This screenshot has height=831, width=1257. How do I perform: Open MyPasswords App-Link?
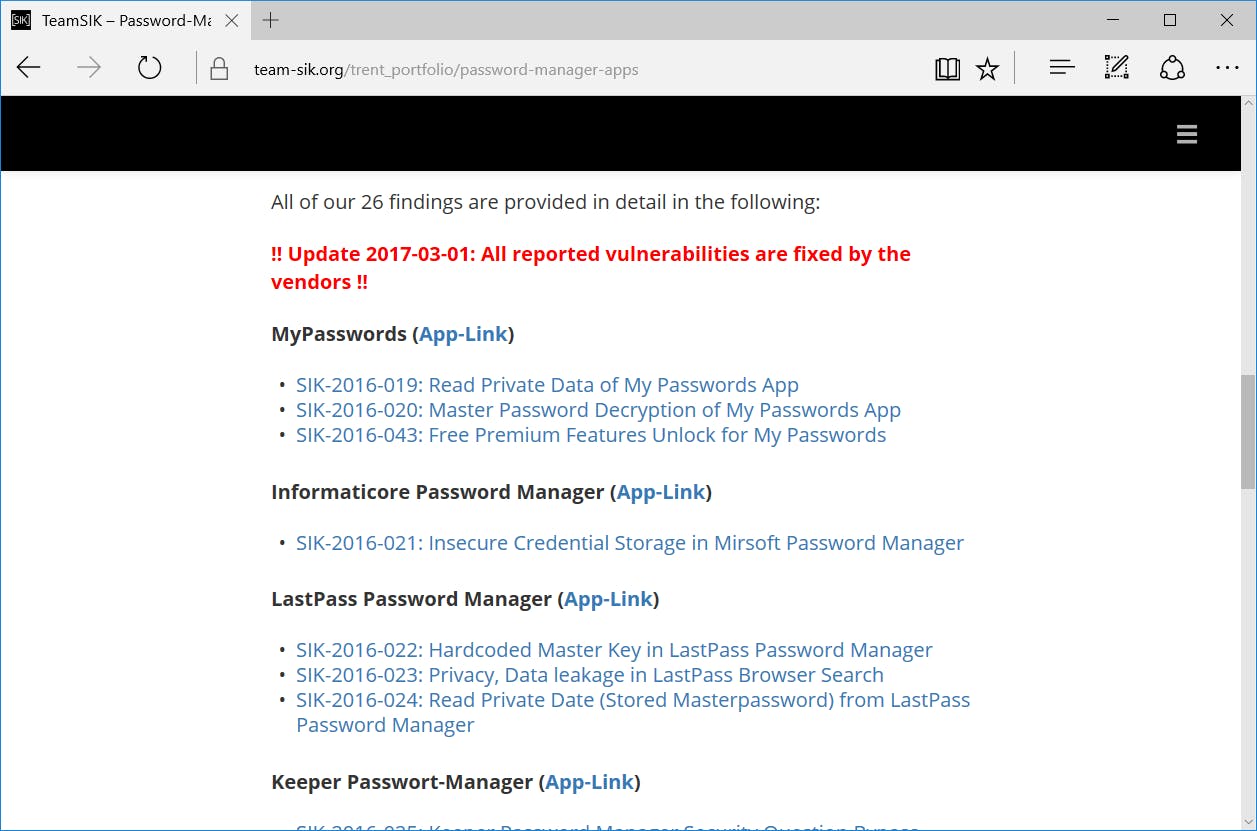(463, 334)
